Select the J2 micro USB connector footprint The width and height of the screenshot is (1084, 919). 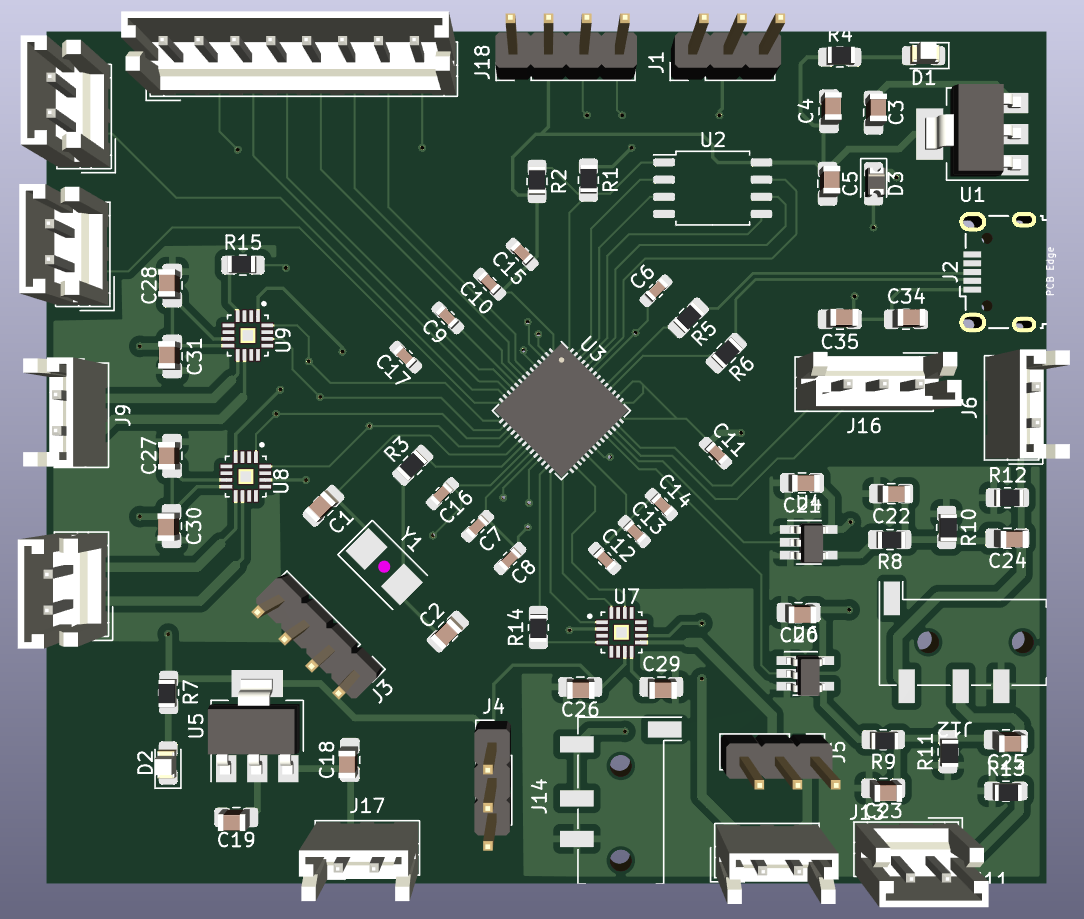(998, 271)
